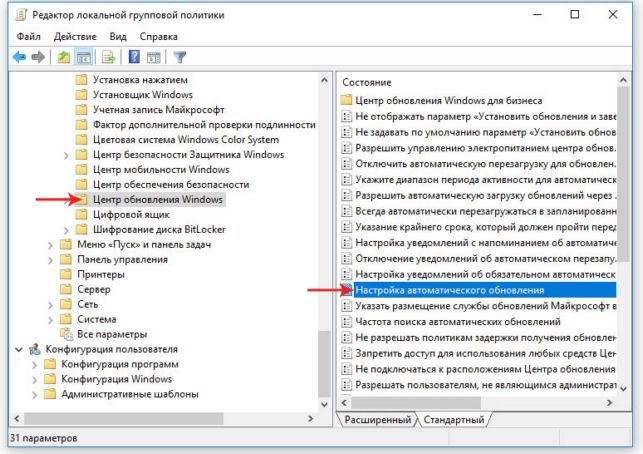Expand Административные шаблоны node

34,395
